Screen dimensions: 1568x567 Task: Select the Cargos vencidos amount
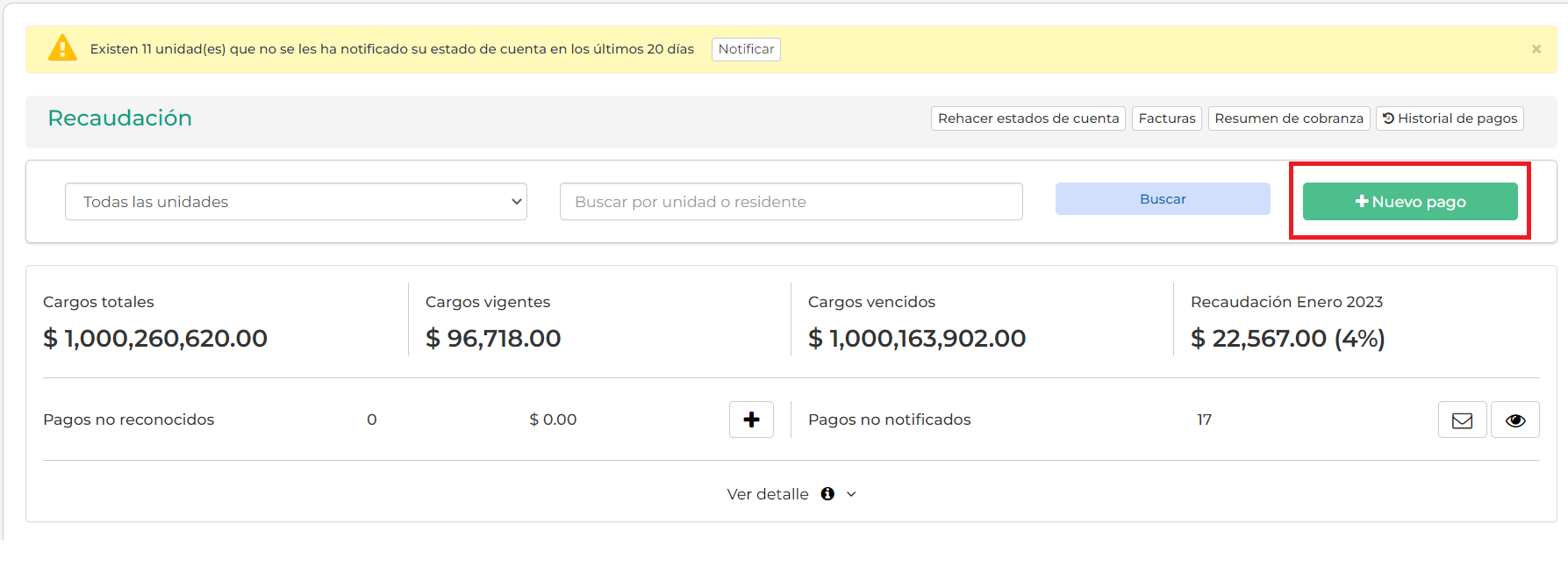pos(916,339)
